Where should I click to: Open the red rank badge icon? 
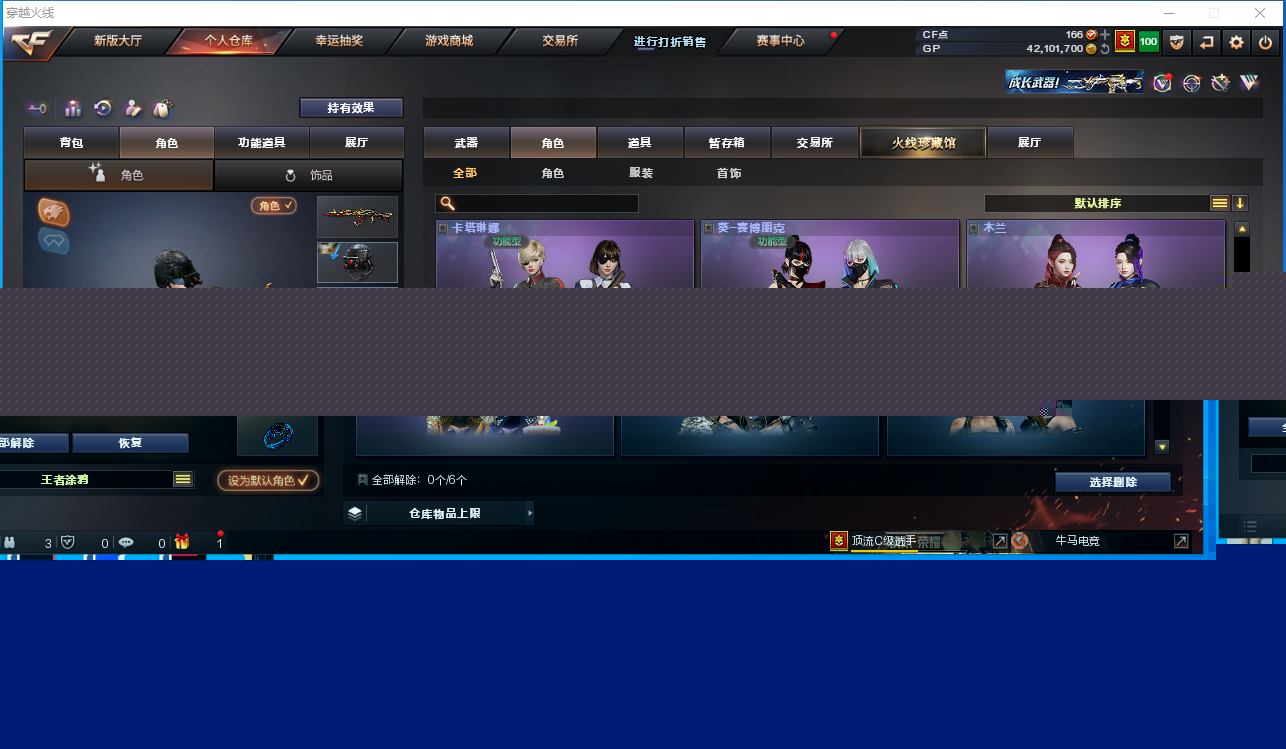click(1125, 42)
